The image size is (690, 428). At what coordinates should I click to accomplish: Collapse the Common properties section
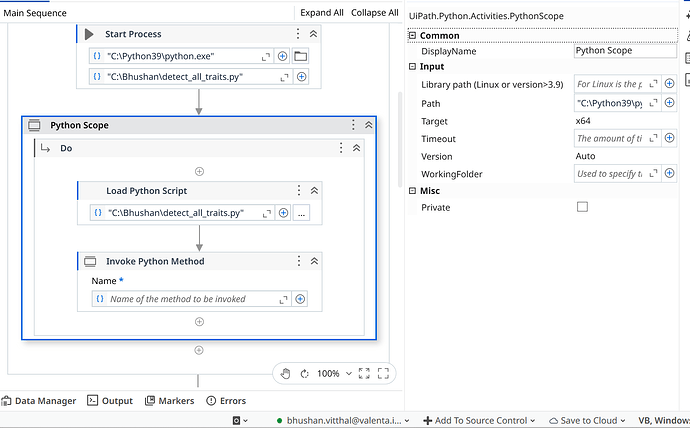tap(412, 36)
